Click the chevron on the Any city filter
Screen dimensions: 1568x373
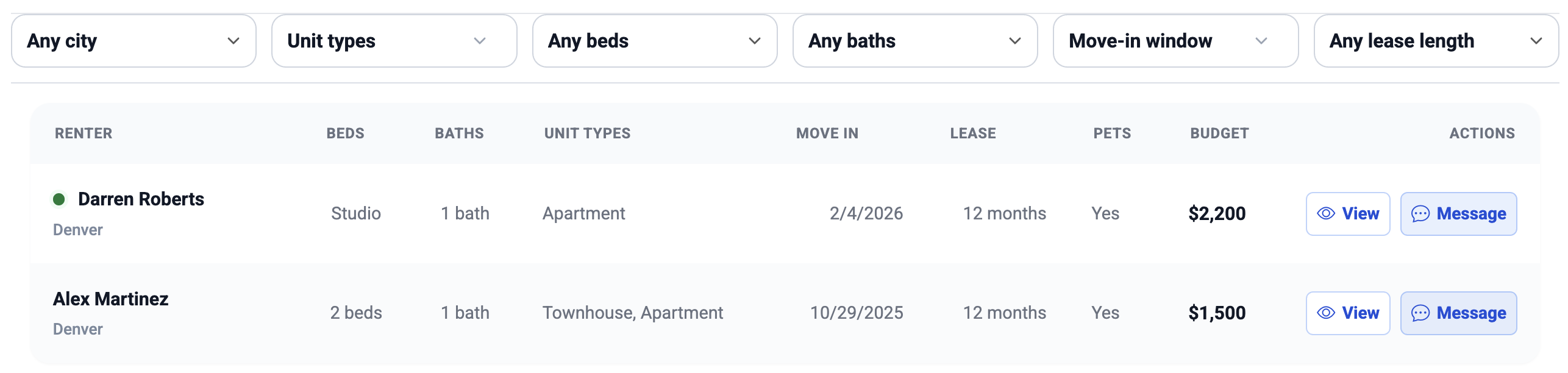232,41
